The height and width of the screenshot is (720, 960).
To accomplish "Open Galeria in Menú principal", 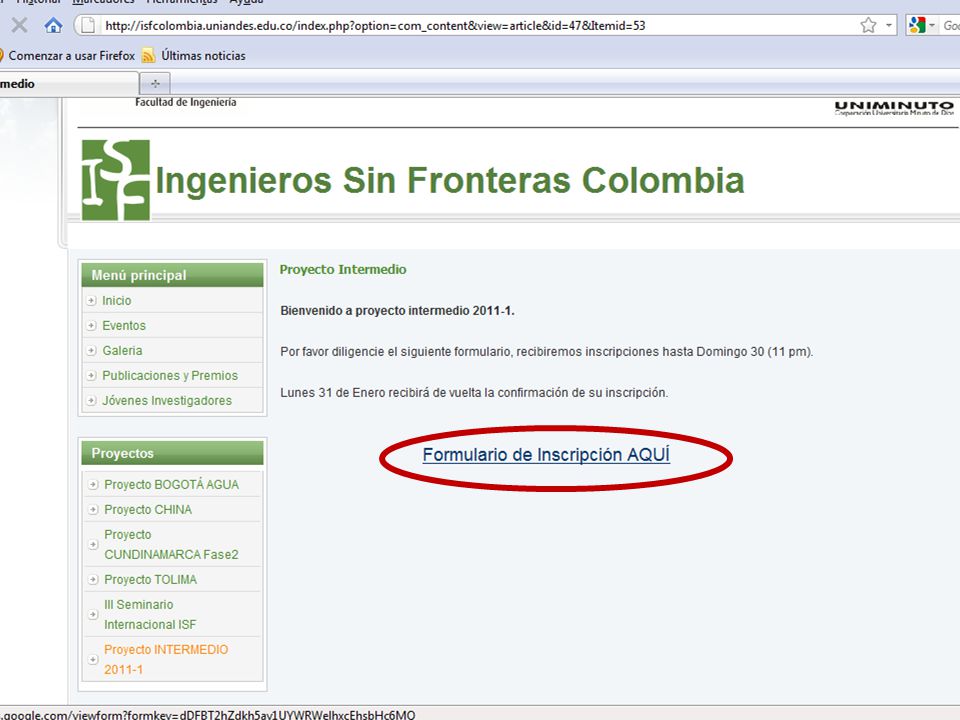I will tap(122, 351).
